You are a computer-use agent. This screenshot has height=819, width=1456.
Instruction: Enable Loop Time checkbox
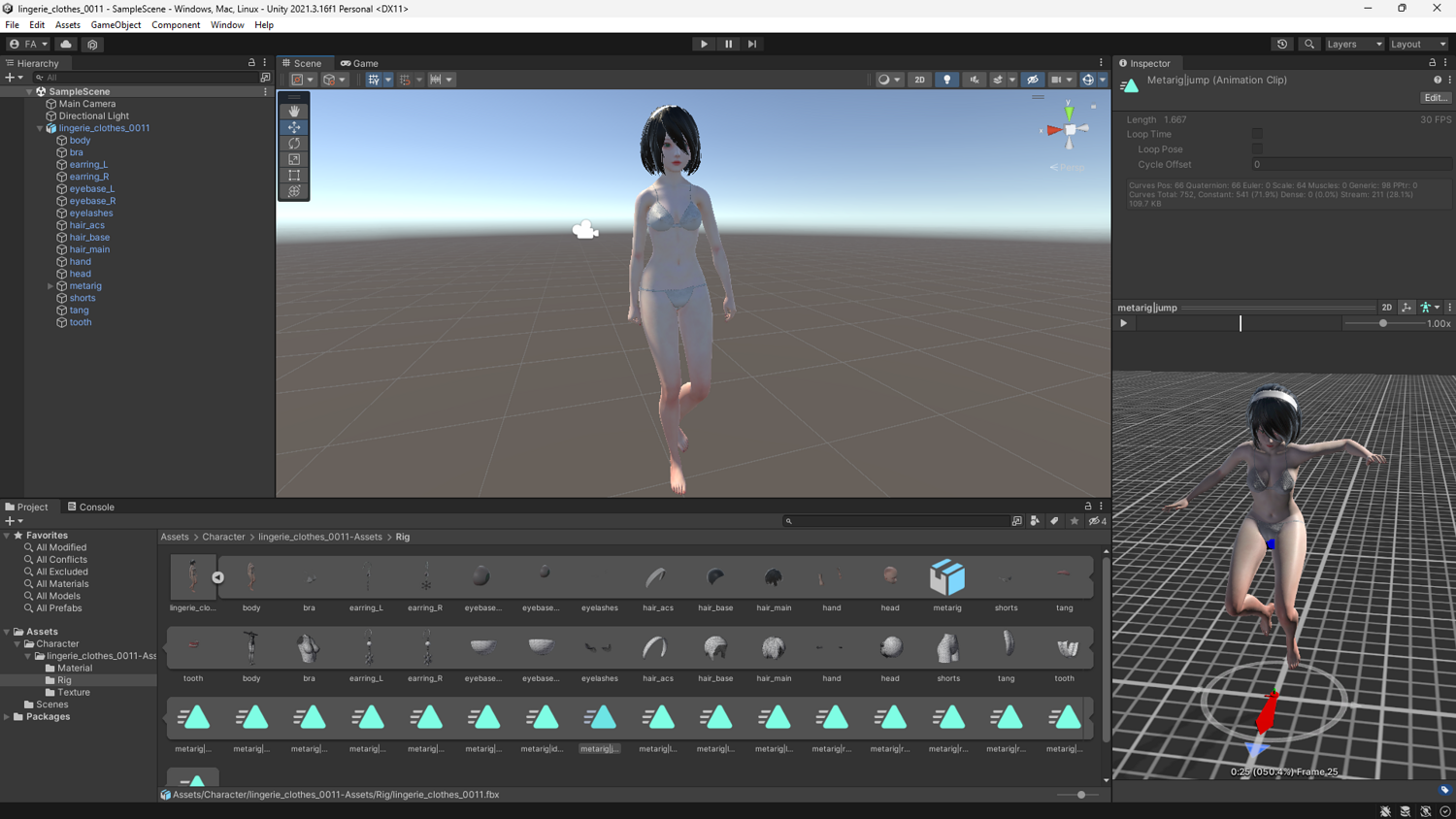coord(1257,134)
